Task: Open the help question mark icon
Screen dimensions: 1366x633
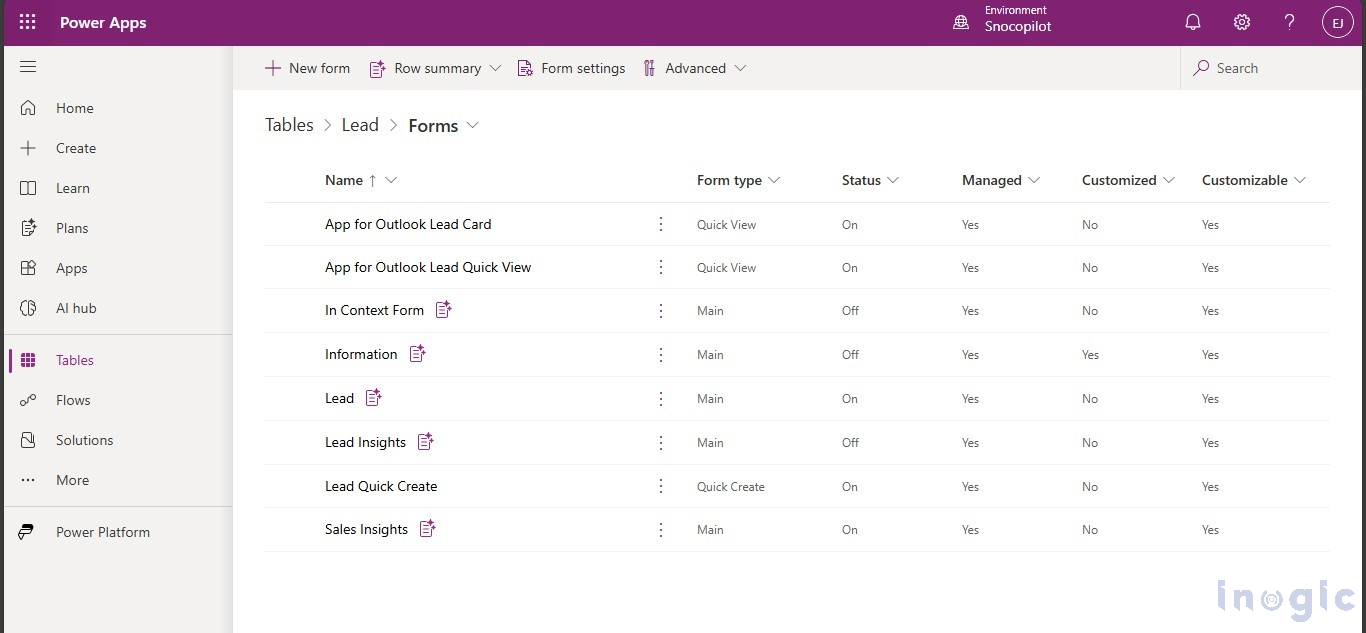Action: [1290, 22]
